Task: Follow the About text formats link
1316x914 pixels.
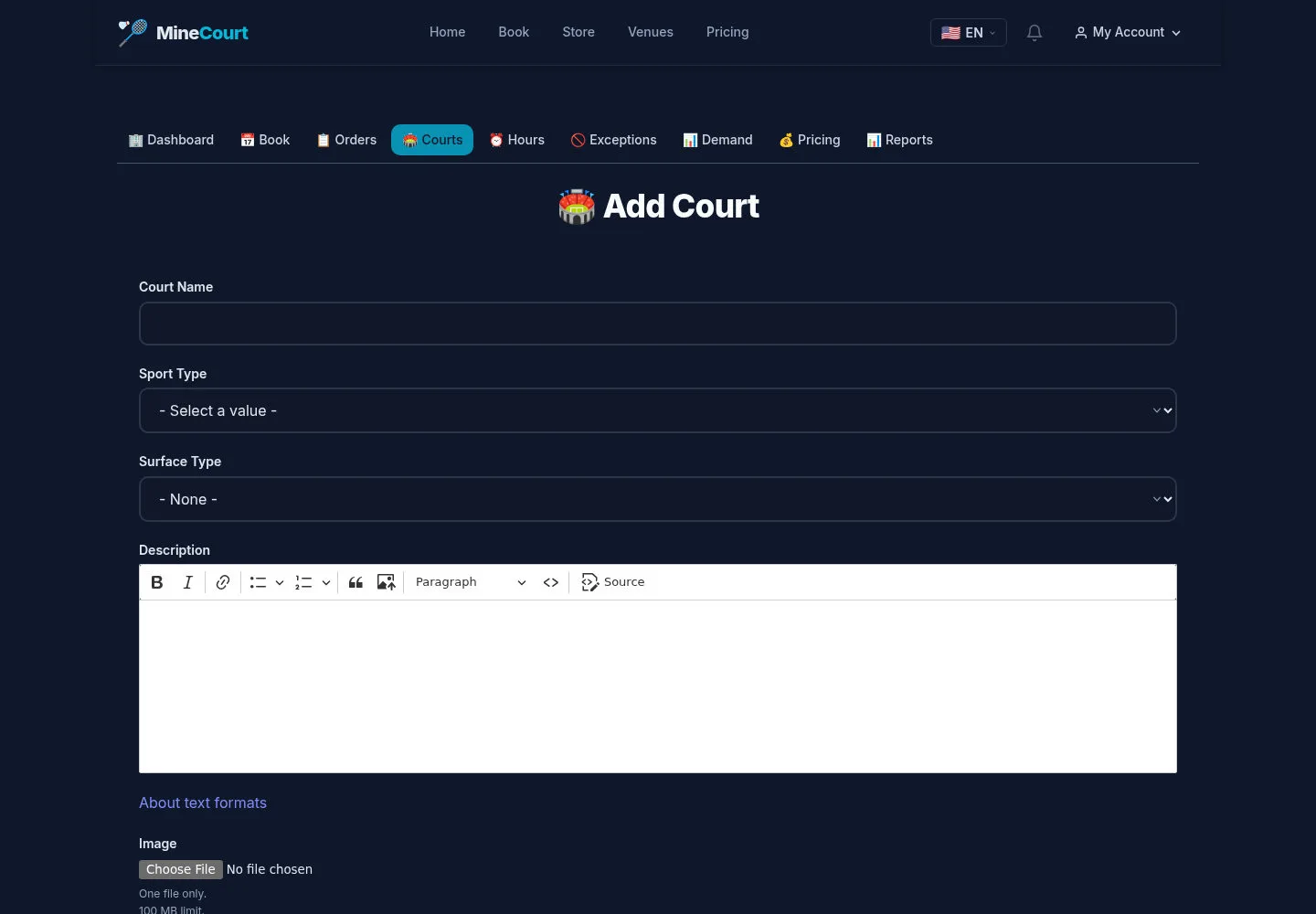Action: (x=203, y=802)
